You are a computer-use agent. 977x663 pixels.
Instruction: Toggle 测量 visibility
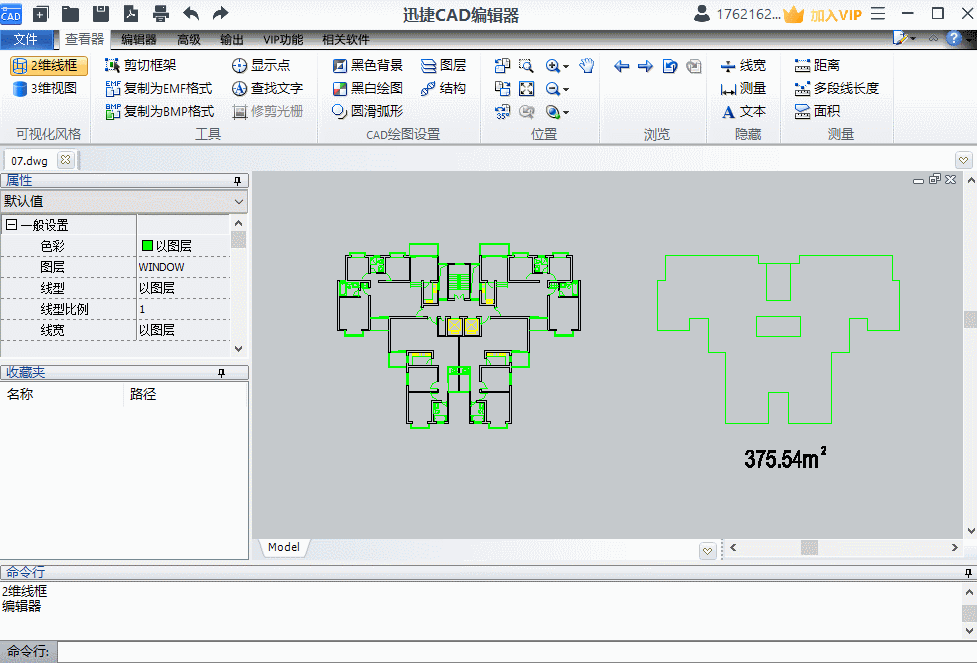743,88
